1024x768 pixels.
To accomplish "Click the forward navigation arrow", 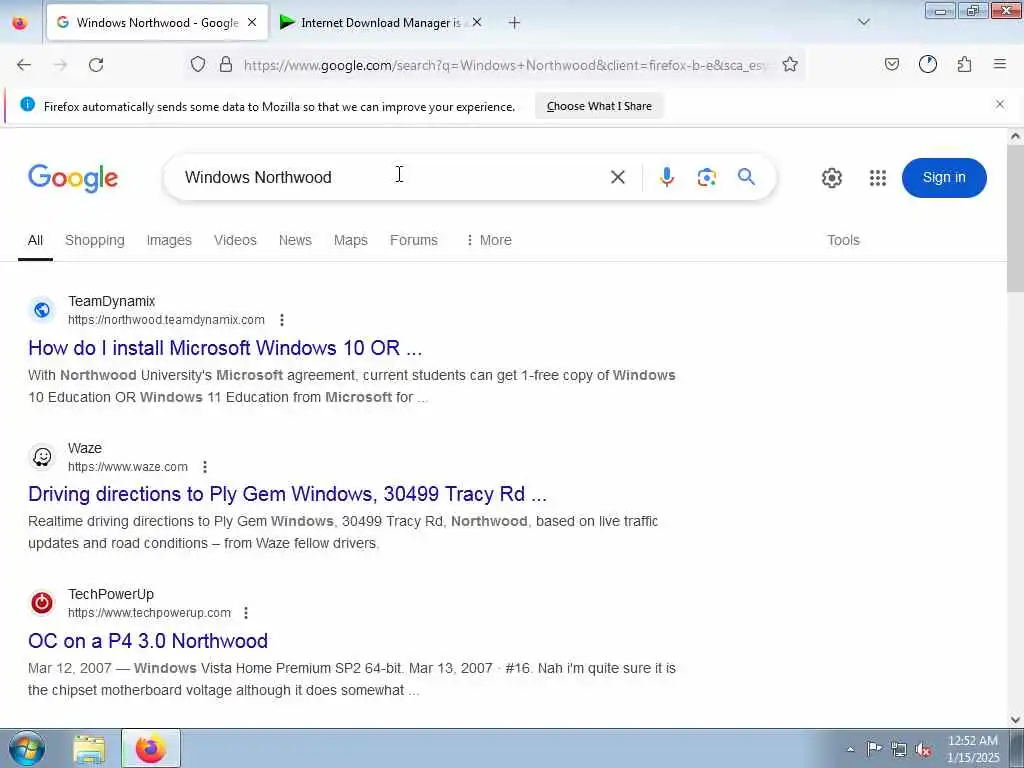I will (x=60, y=65).
